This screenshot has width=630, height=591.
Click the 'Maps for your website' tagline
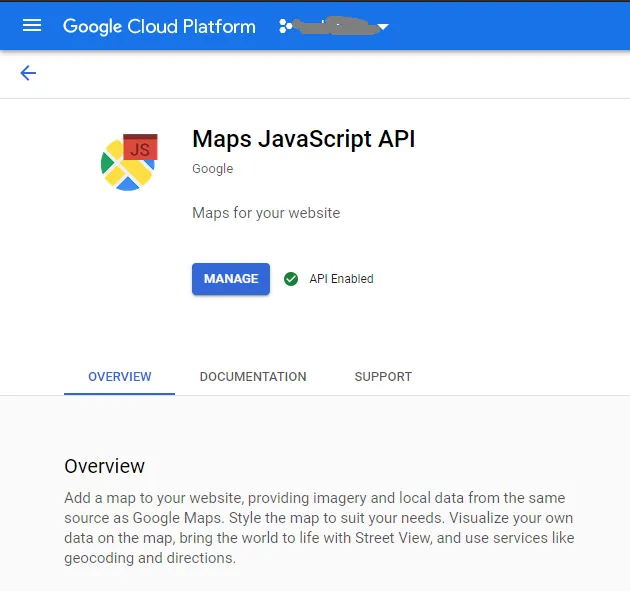[266, 213]
